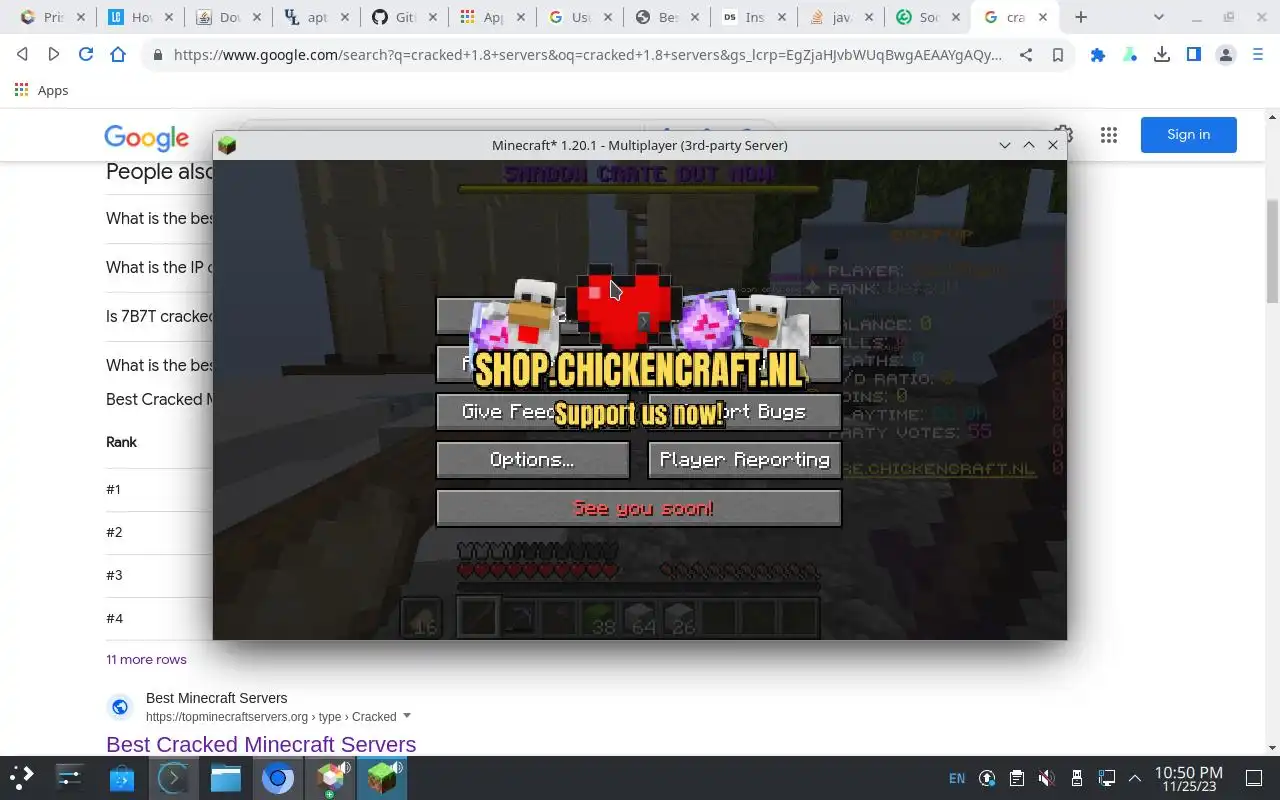Viewport: 1280px width, 800px height.
Task: Switch to the 'Ins' DS tab
Action: [x=756, y=17]
